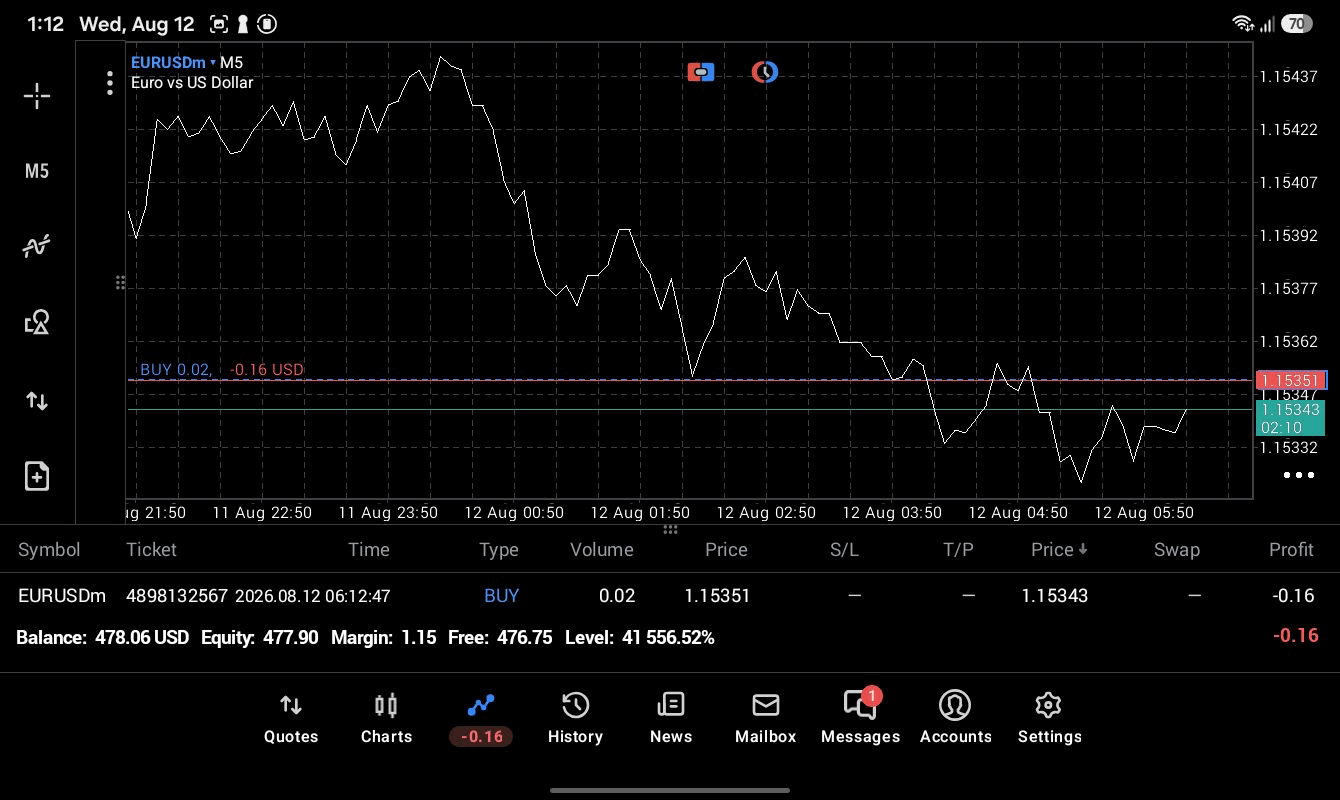Sort by Volume column header

[602, 549]
